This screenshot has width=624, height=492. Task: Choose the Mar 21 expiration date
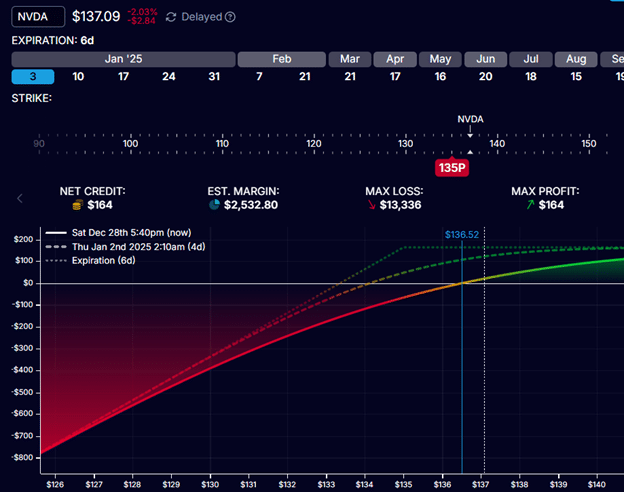click(350, 76)
